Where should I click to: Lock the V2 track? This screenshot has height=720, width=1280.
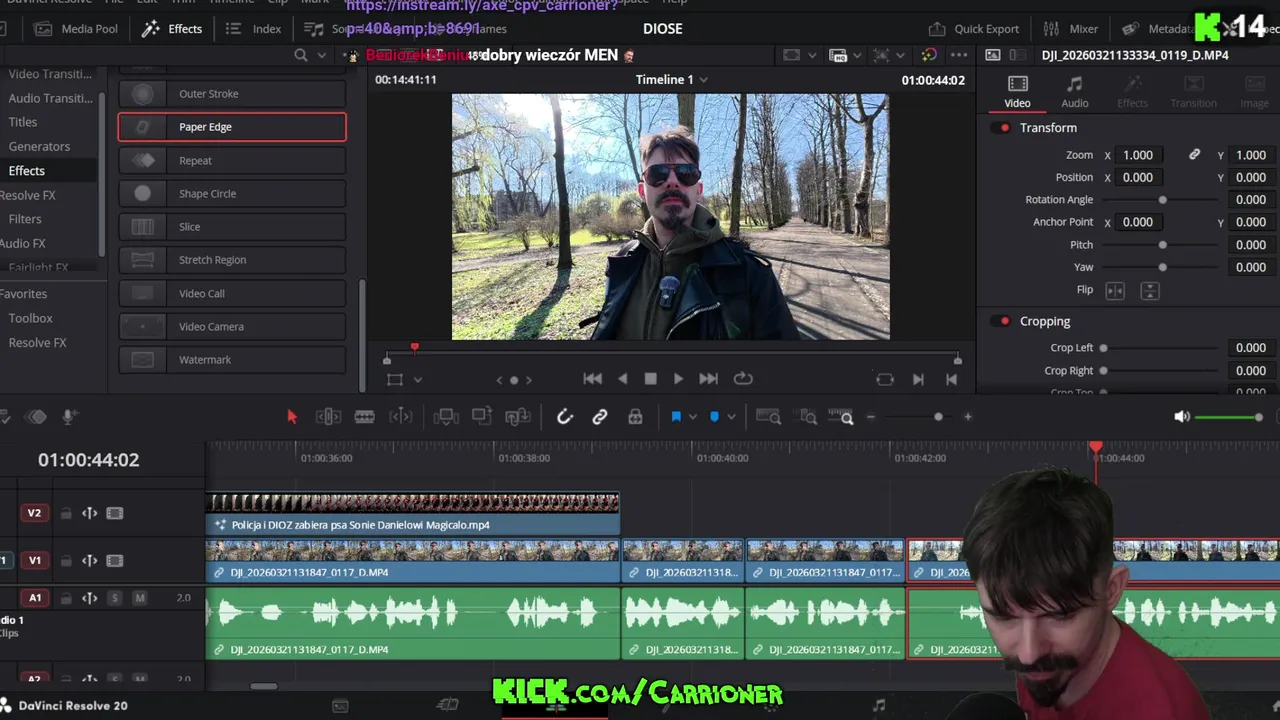coord(66,514)
